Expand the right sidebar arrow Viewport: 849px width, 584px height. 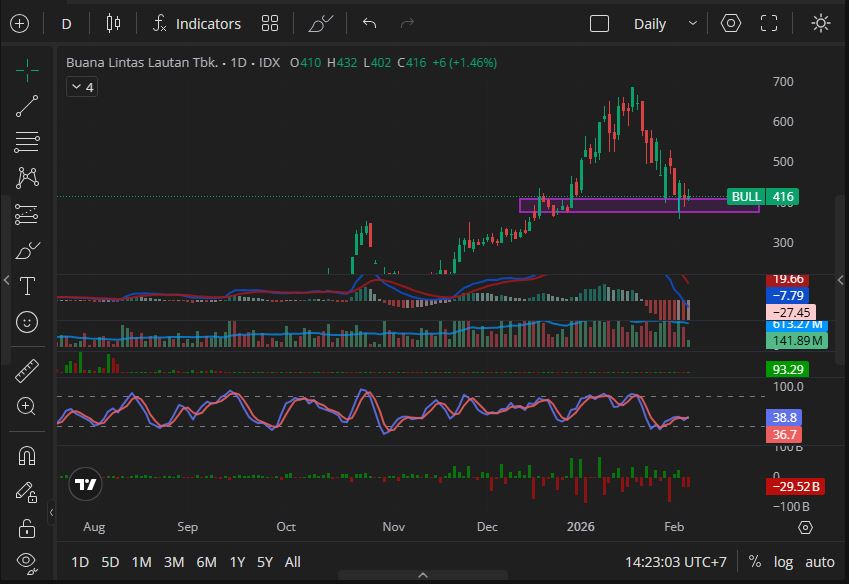pos(840,280)
